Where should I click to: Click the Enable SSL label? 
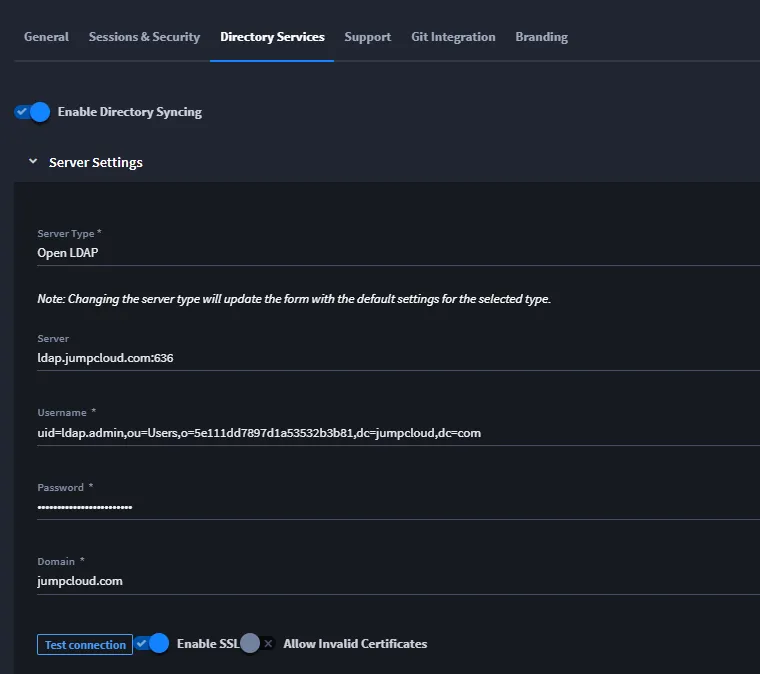pyautogui.click(x=208, y=644)
